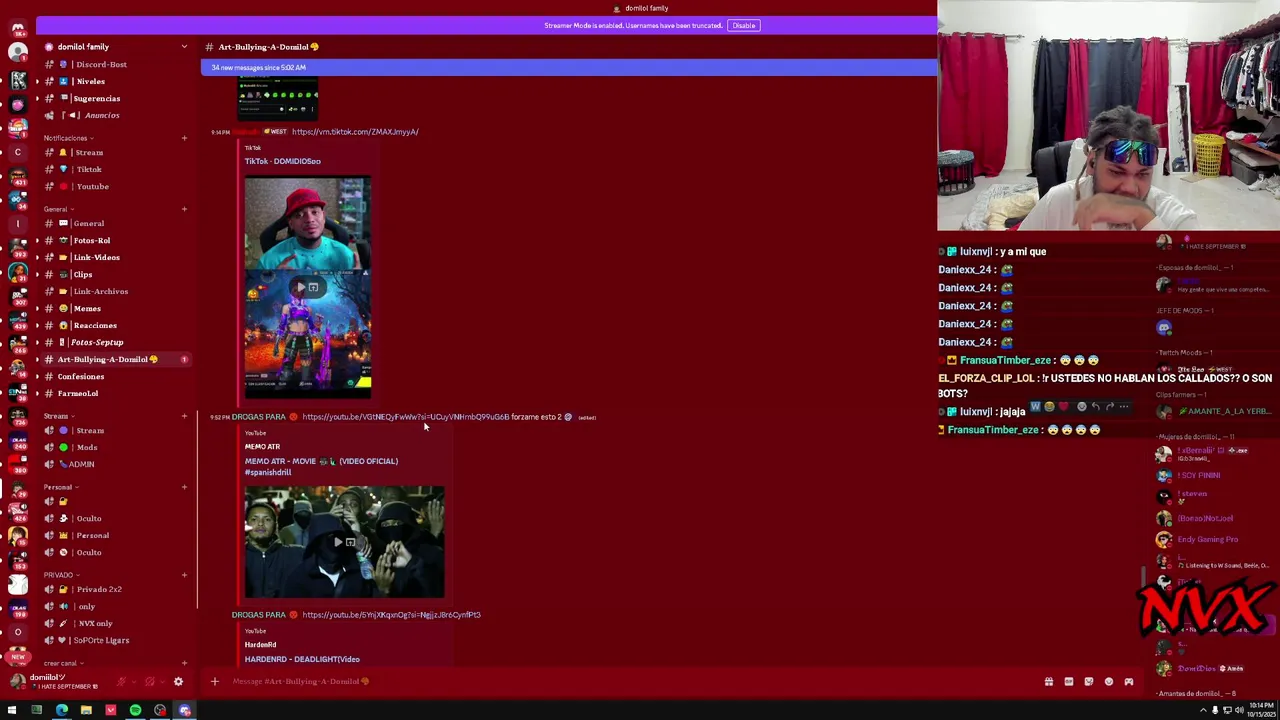Screen dimensions: 1280x720
Task: Create channel in crear canal category
Action: click(x=184, y=663)
